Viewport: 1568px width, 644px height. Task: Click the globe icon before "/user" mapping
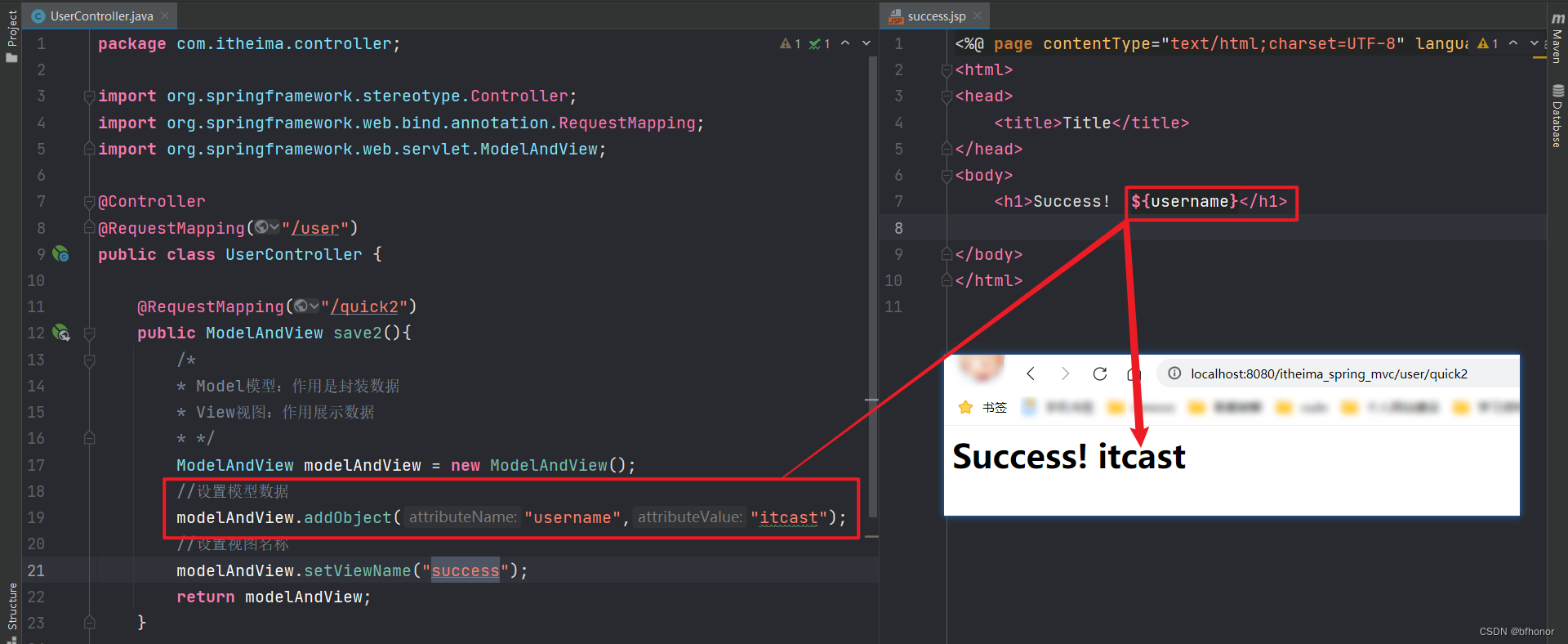click(x=266, y=227)
